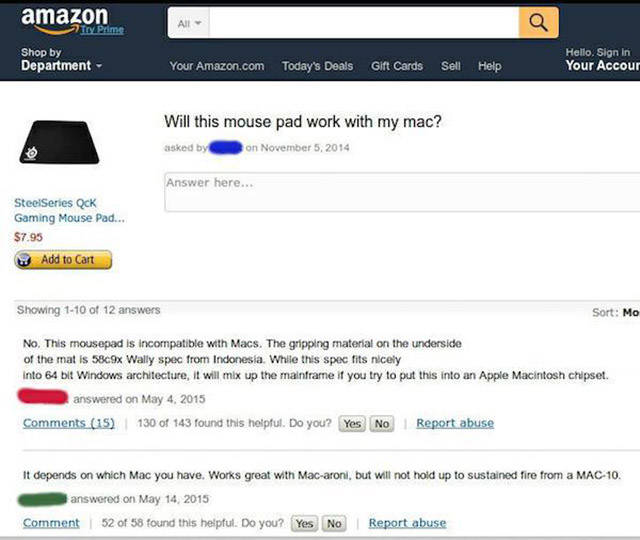
Task: Click the Sell nav link
Action: (x=451, y=66)
